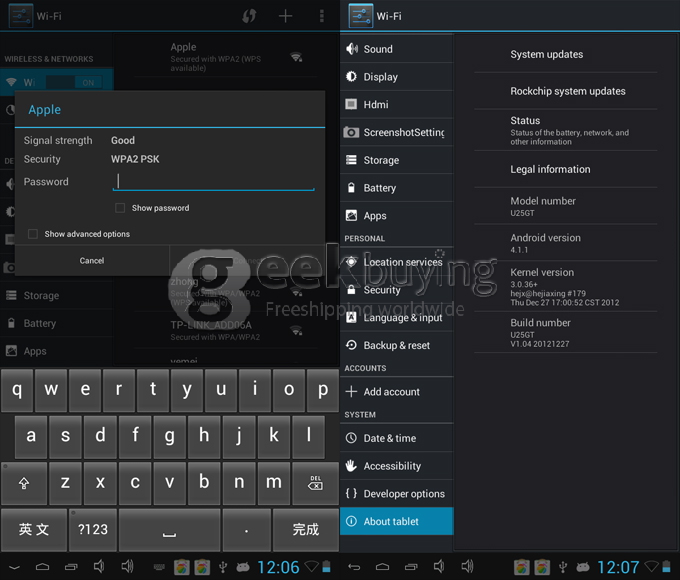The height and width of the screenshot is (580, 680).
Task: Click into the Password input field
Action: tap(214, 181)
